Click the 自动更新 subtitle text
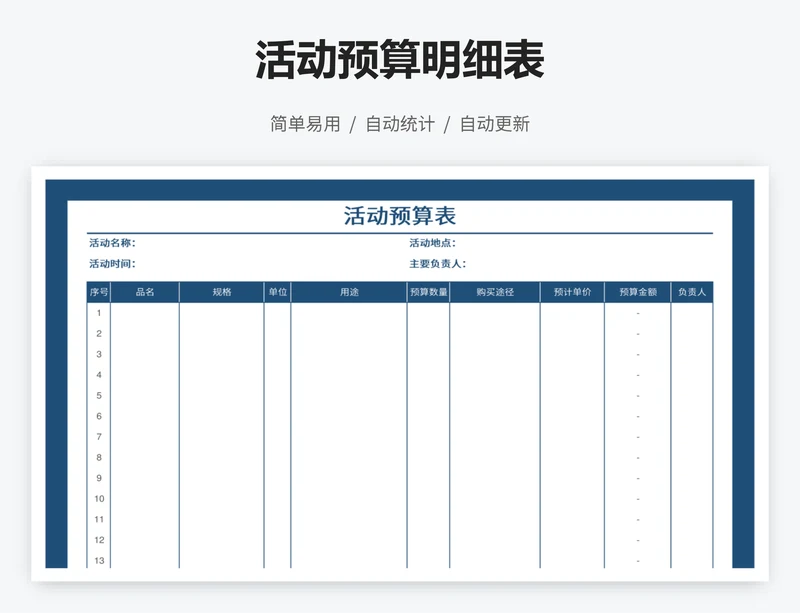The image size is (800, 613). [494, 124]
